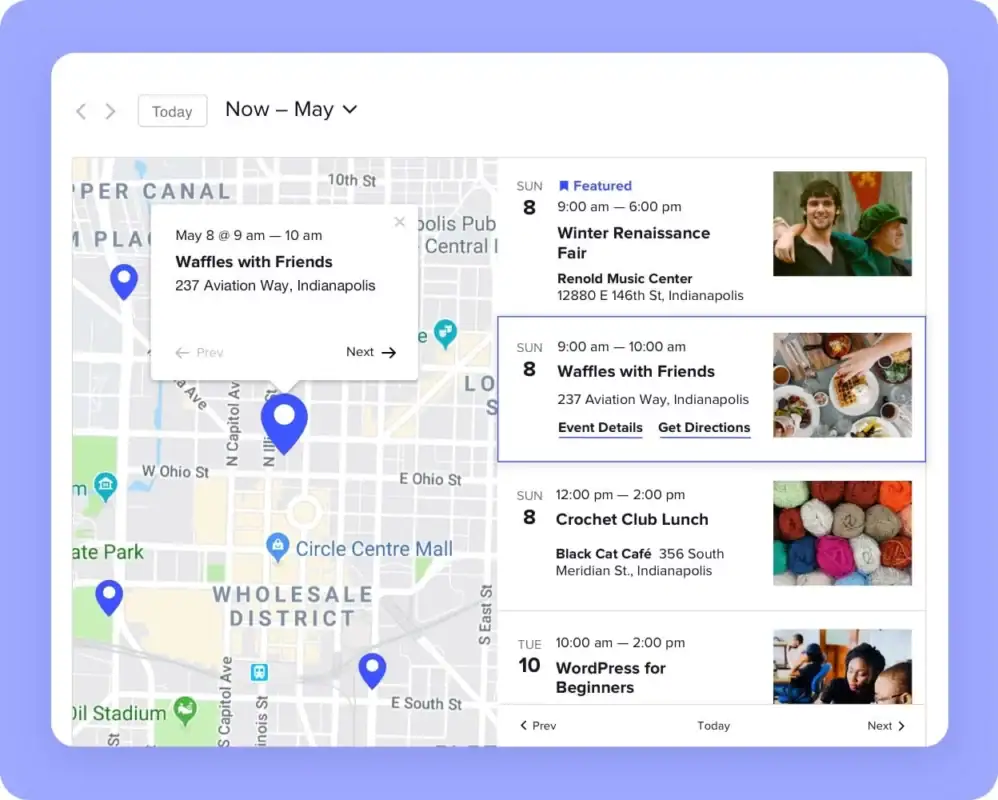Click the transit station marker icon

click(x=259, y=672)
